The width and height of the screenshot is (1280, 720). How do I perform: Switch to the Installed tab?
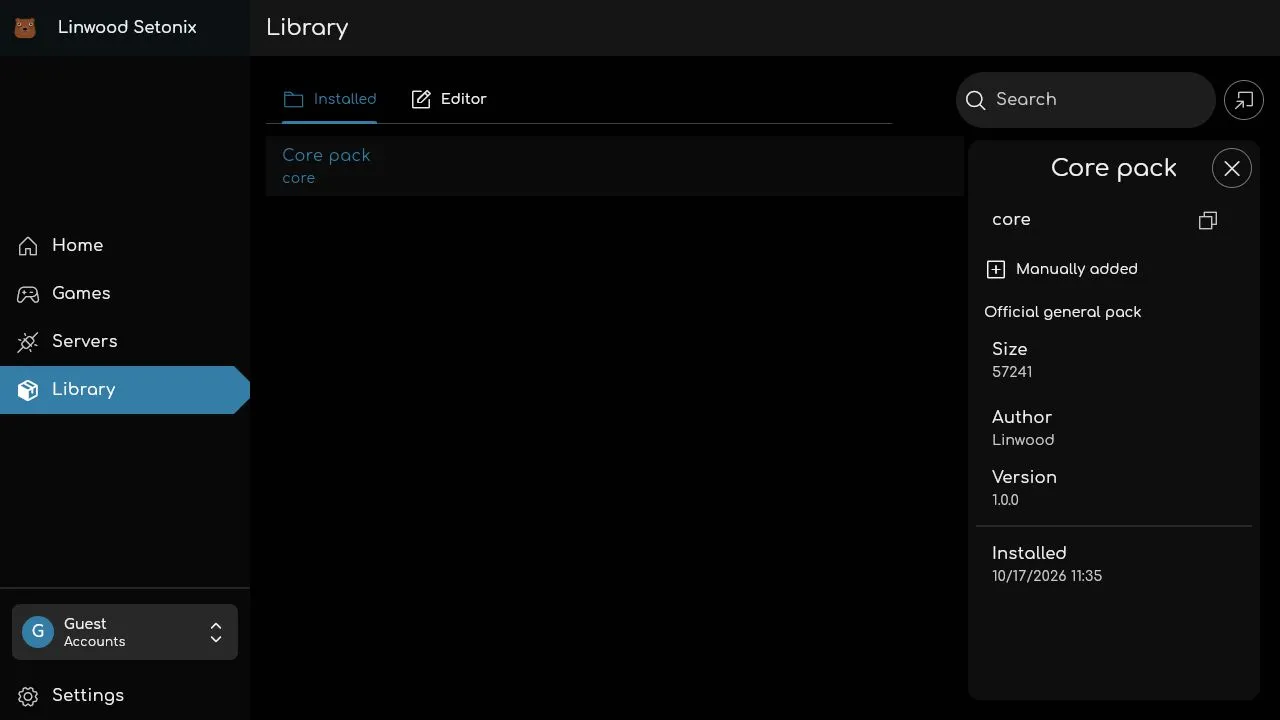click(329, 99)
